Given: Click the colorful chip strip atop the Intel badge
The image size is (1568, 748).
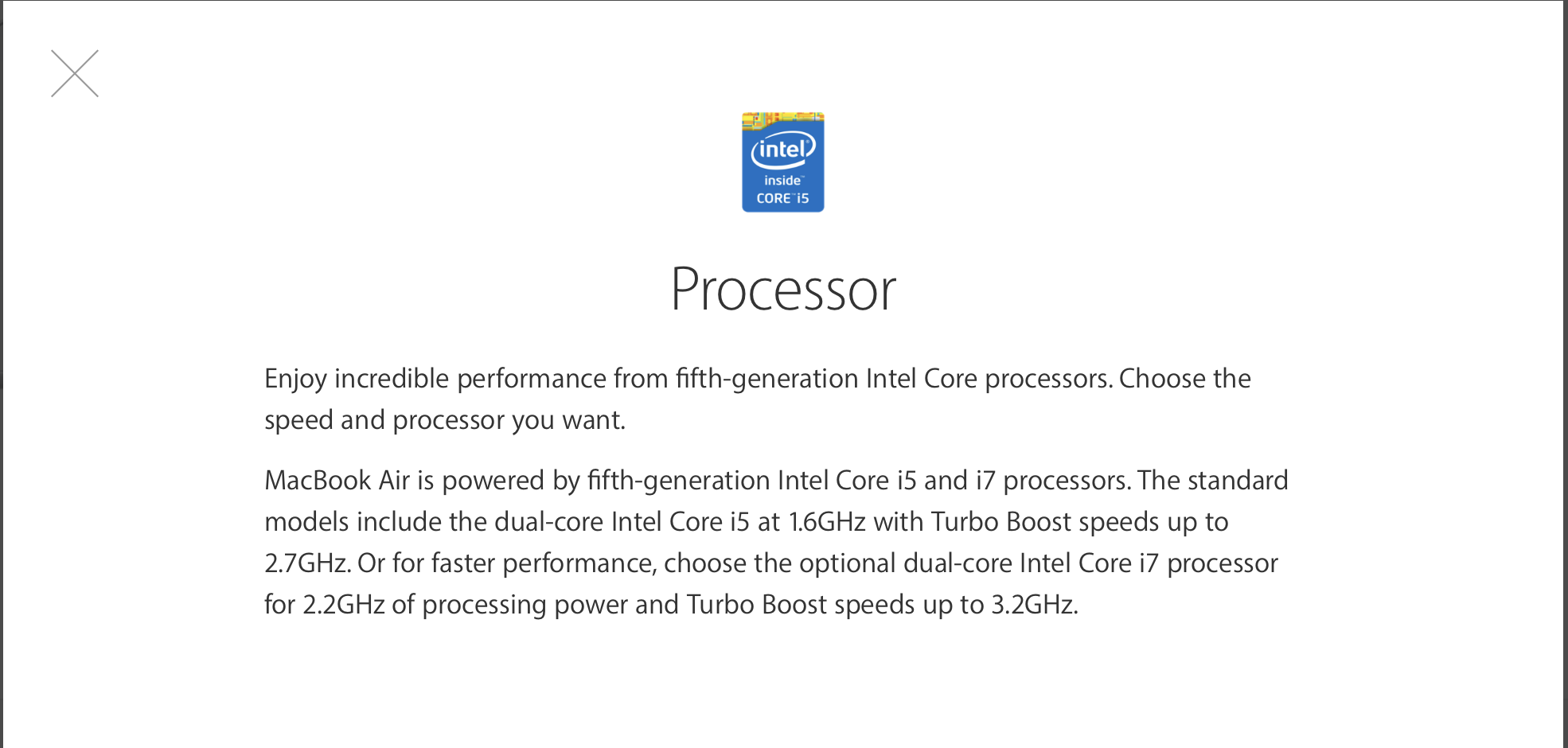Looking at the screenshot, I should click(783, 120).
